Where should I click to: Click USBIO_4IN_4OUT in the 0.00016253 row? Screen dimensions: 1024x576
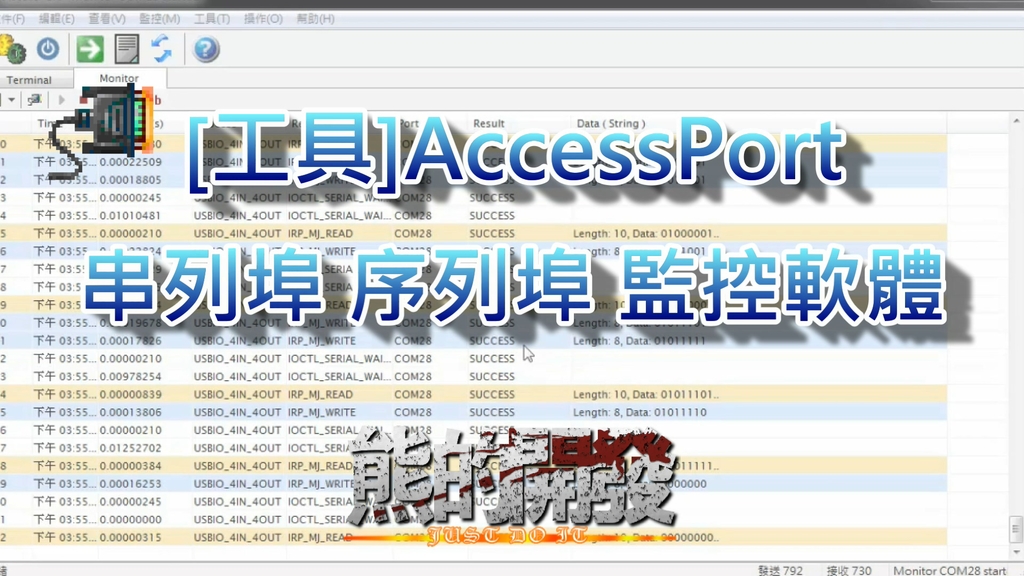click(x=237, y=484)
